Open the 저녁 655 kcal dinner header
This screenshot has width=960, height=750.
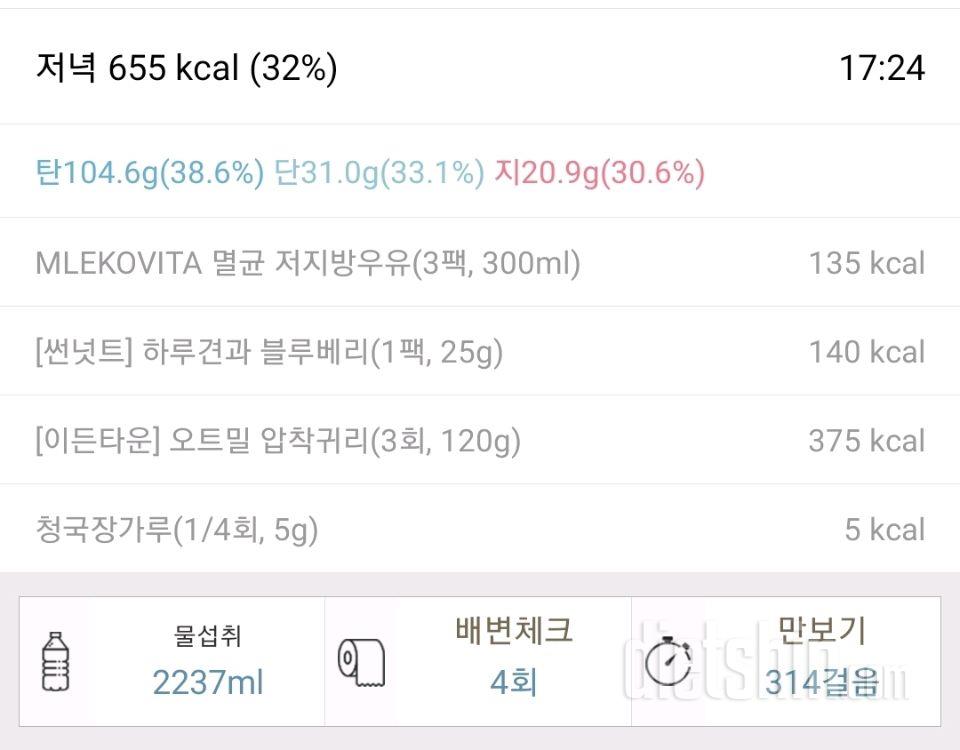pyautogui.click(x=187, y=68)
